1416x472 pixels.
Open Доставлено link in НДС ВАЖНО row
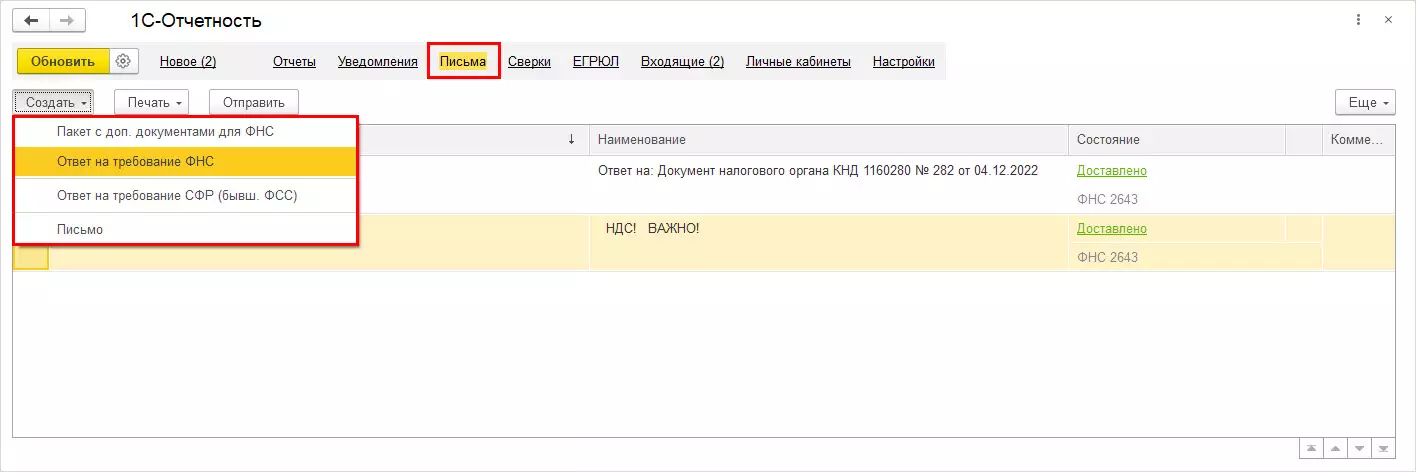(x=1111, y=229)
